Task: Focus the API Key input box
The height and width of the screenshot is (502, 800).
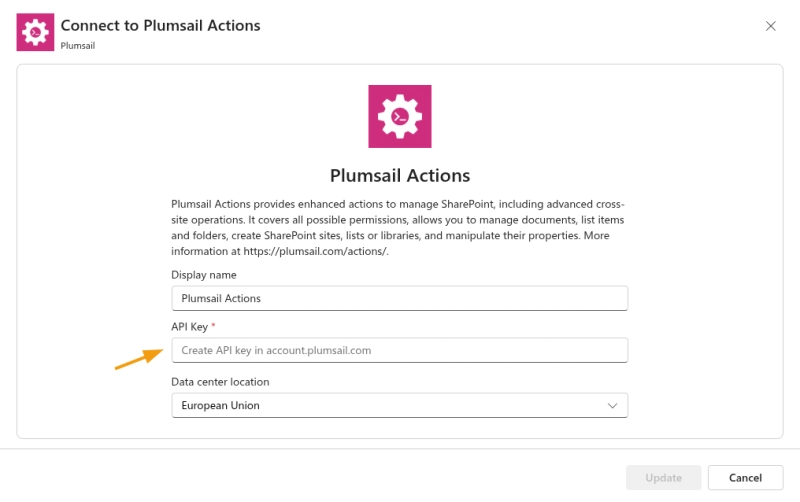Action: pos(399,350)
